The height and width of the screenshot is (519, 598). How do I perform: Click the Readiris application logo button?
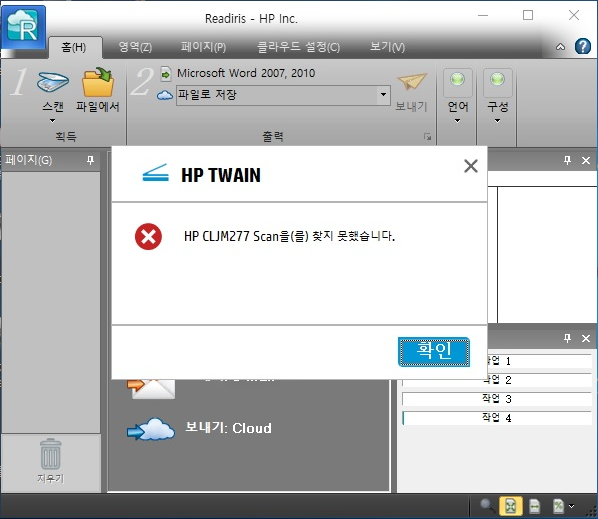coord(24,27)
